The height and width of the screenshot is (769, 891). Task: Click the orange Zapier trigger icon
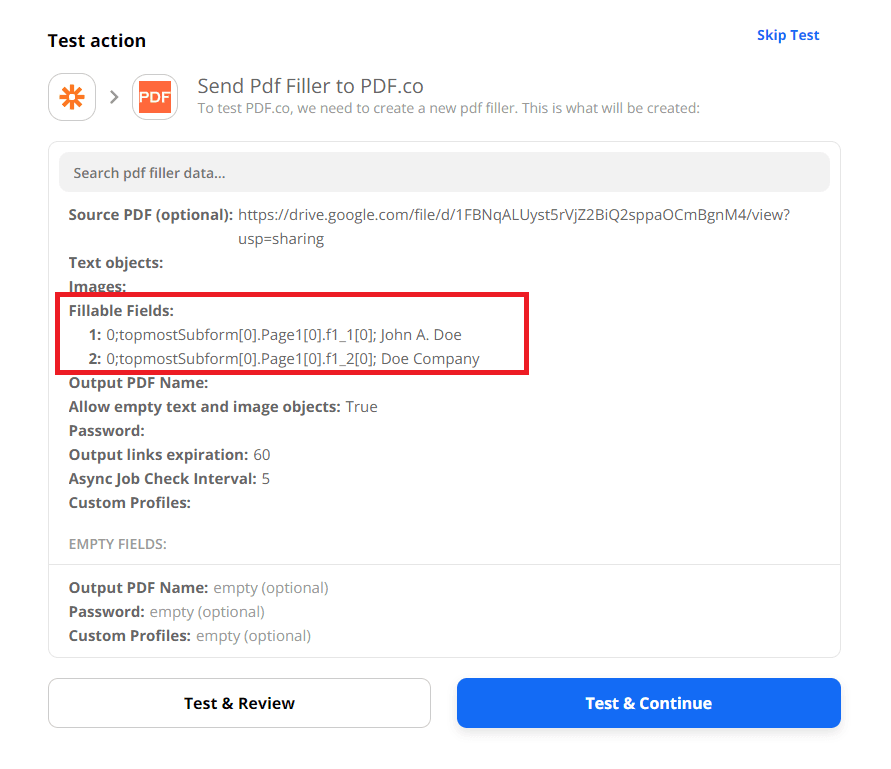72,97
